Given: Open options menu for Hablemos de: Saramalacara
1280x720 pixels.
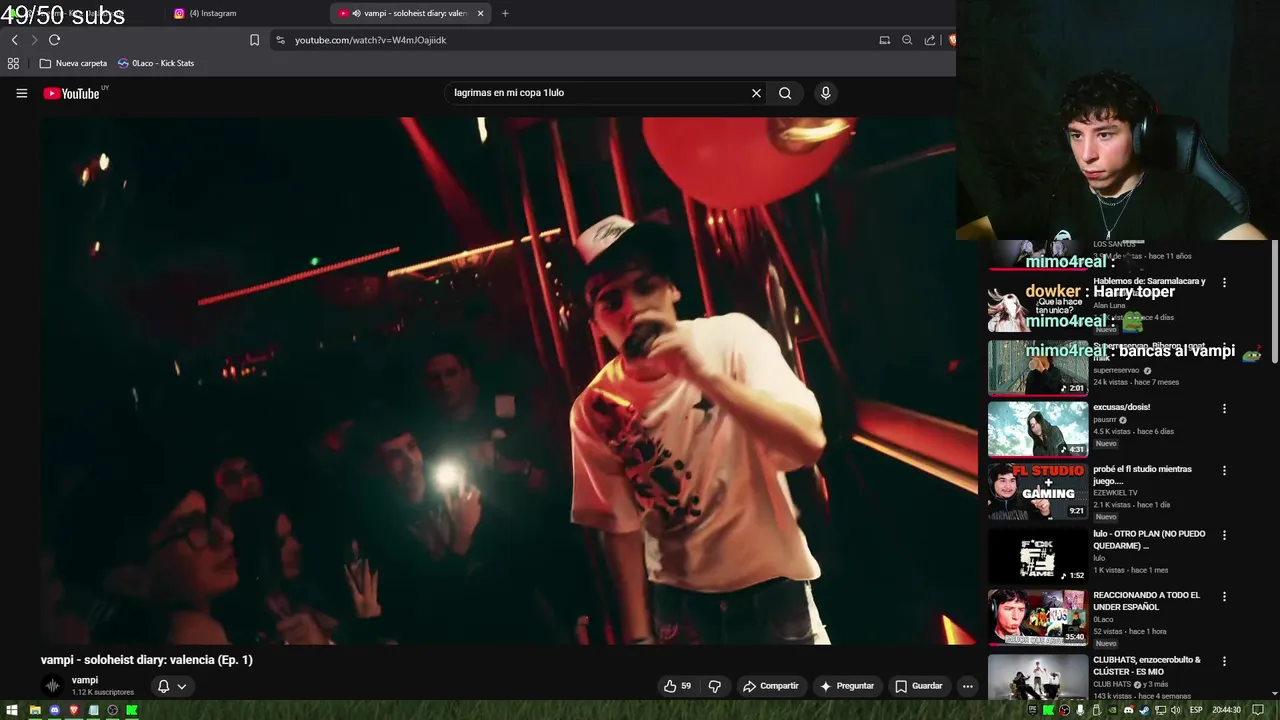Looking at the screenshot, I should pos(1224,282).
